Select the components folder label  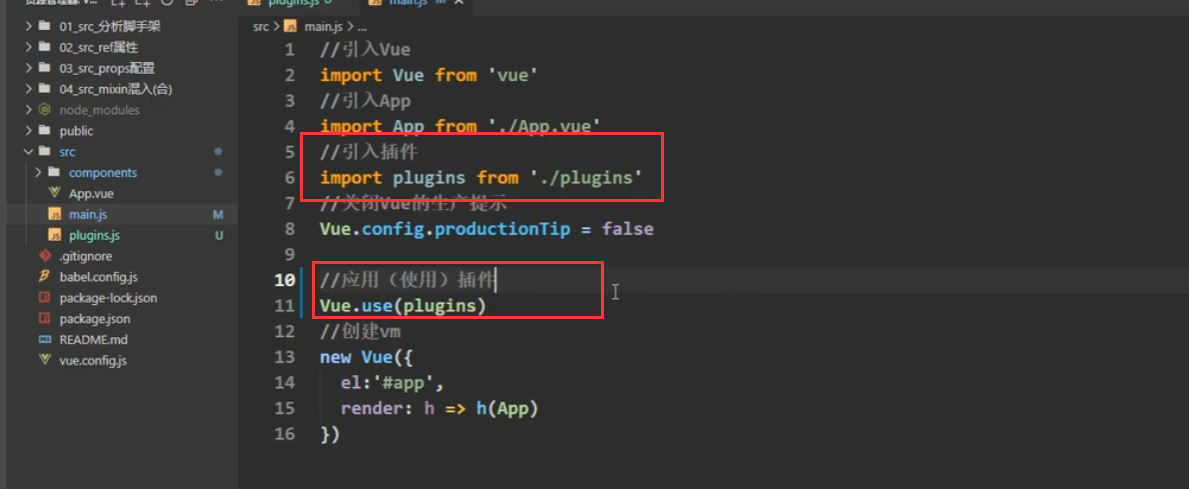tap(103, 173)
